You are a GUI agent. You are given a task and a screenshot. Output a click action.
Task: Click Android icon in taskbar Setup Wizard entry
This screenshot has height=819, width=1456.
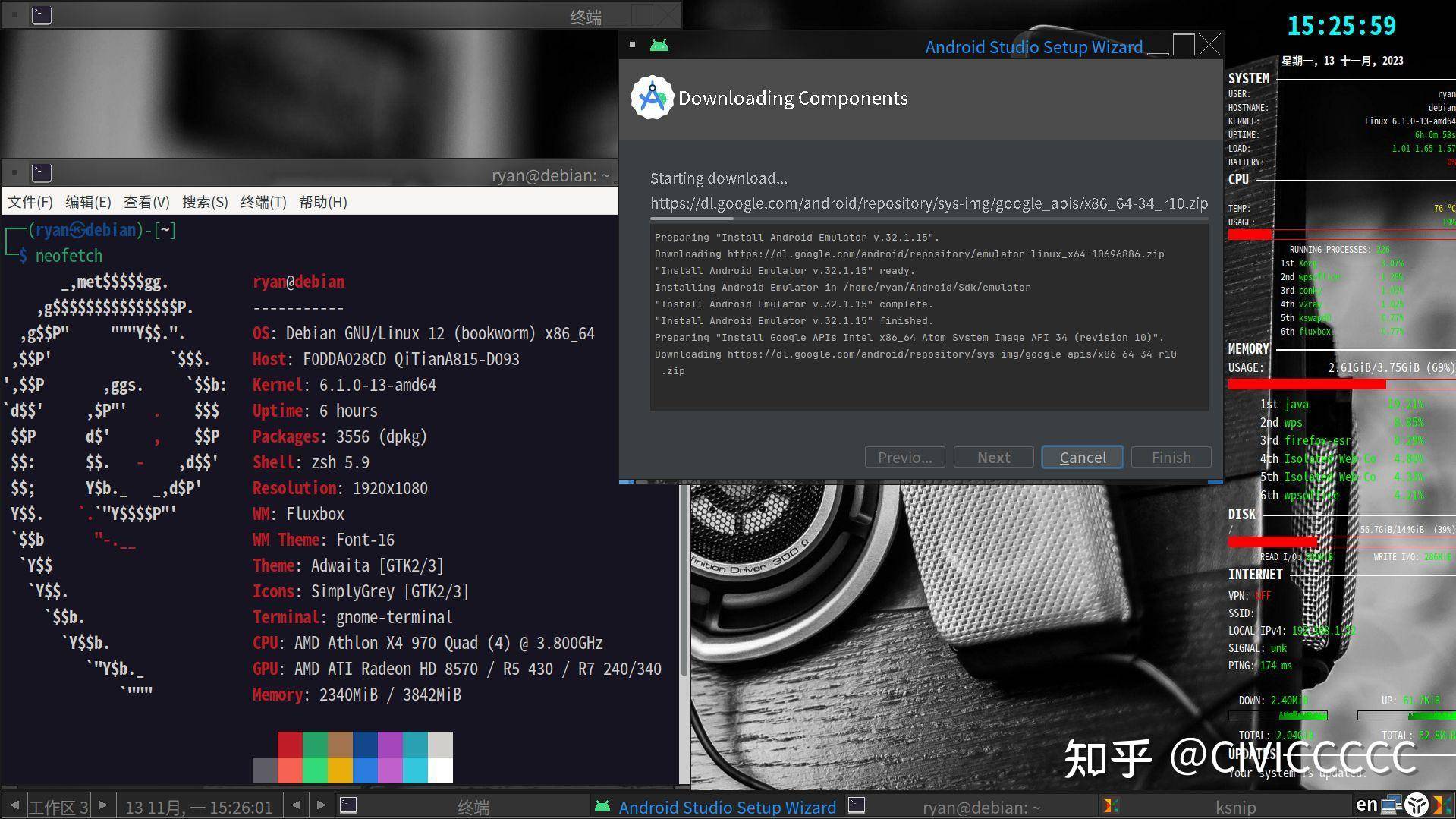coord(602,806)
